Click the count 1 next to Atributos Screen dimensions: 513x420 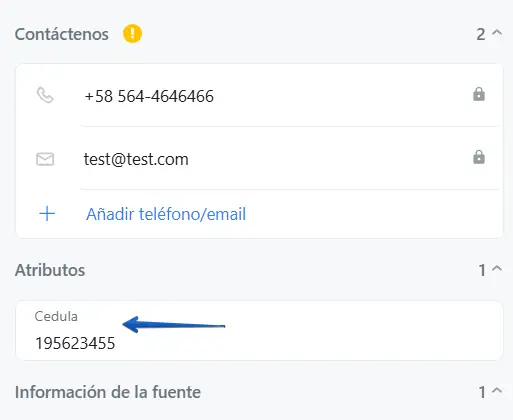482,270
